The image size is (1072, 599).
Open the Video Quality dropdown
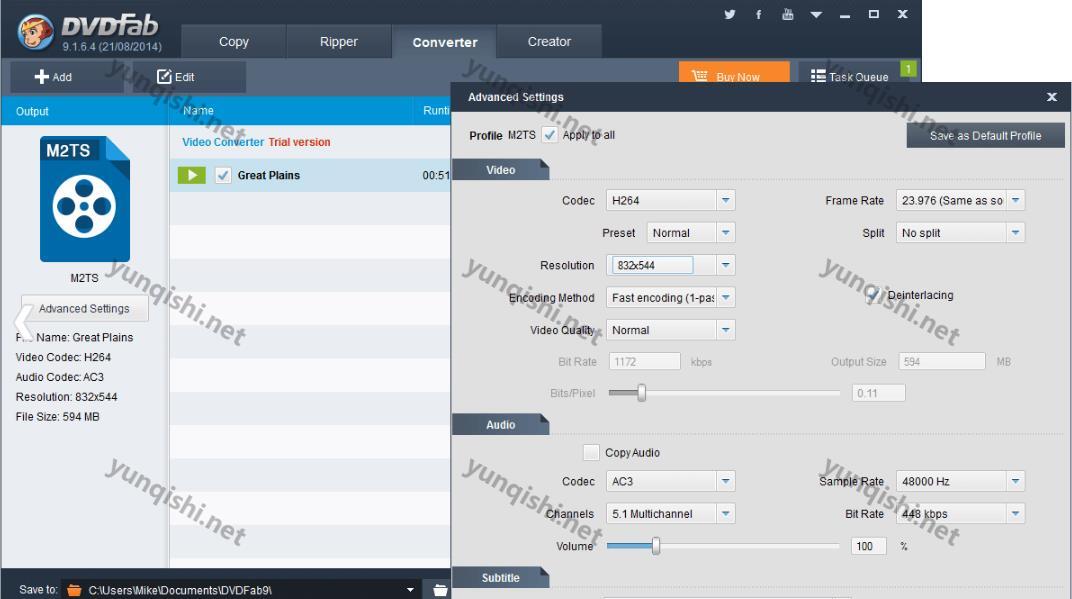[x=670, y=330]
